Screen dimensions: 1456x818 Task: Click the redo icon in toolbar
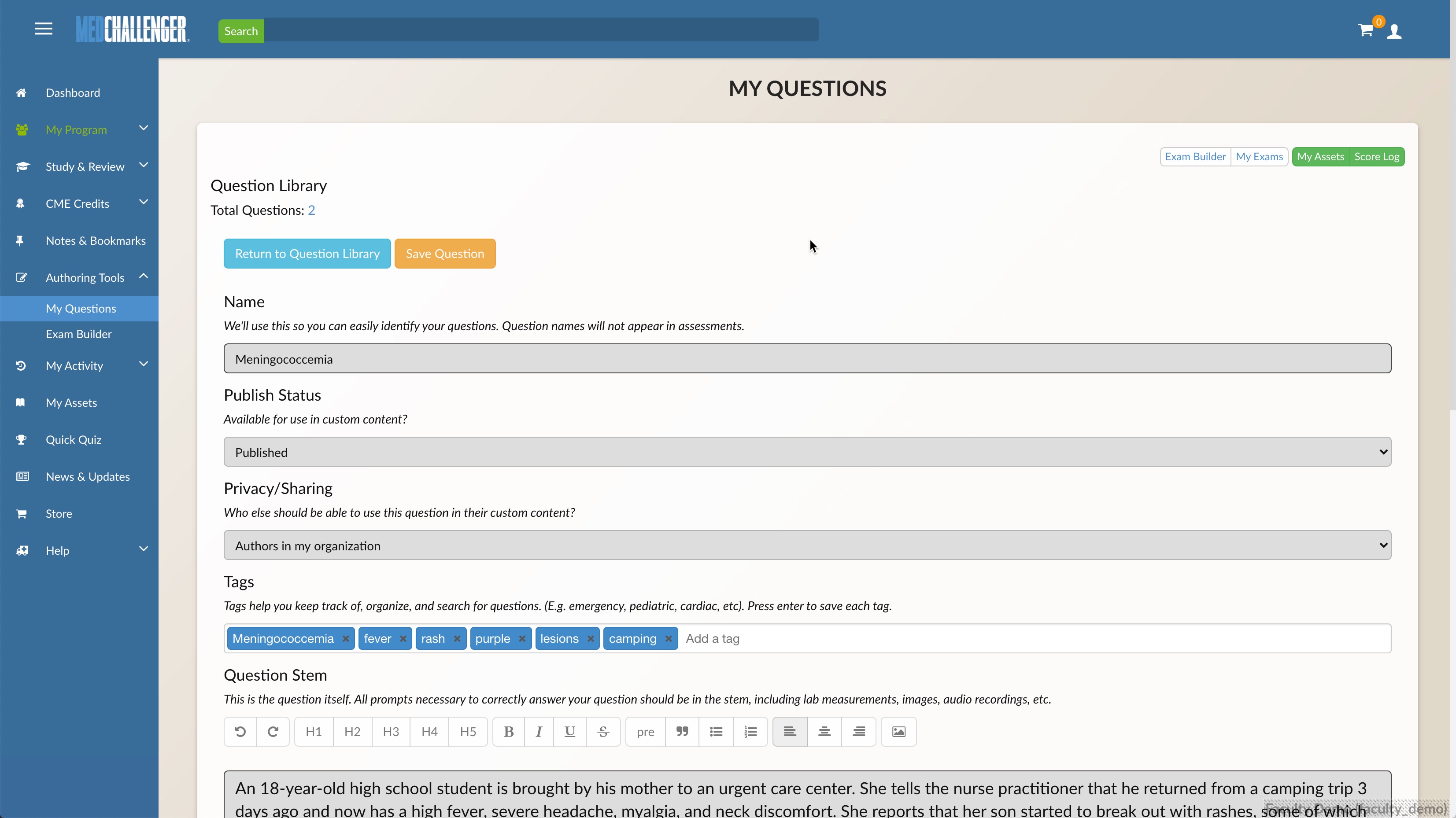tap(273, 732)
